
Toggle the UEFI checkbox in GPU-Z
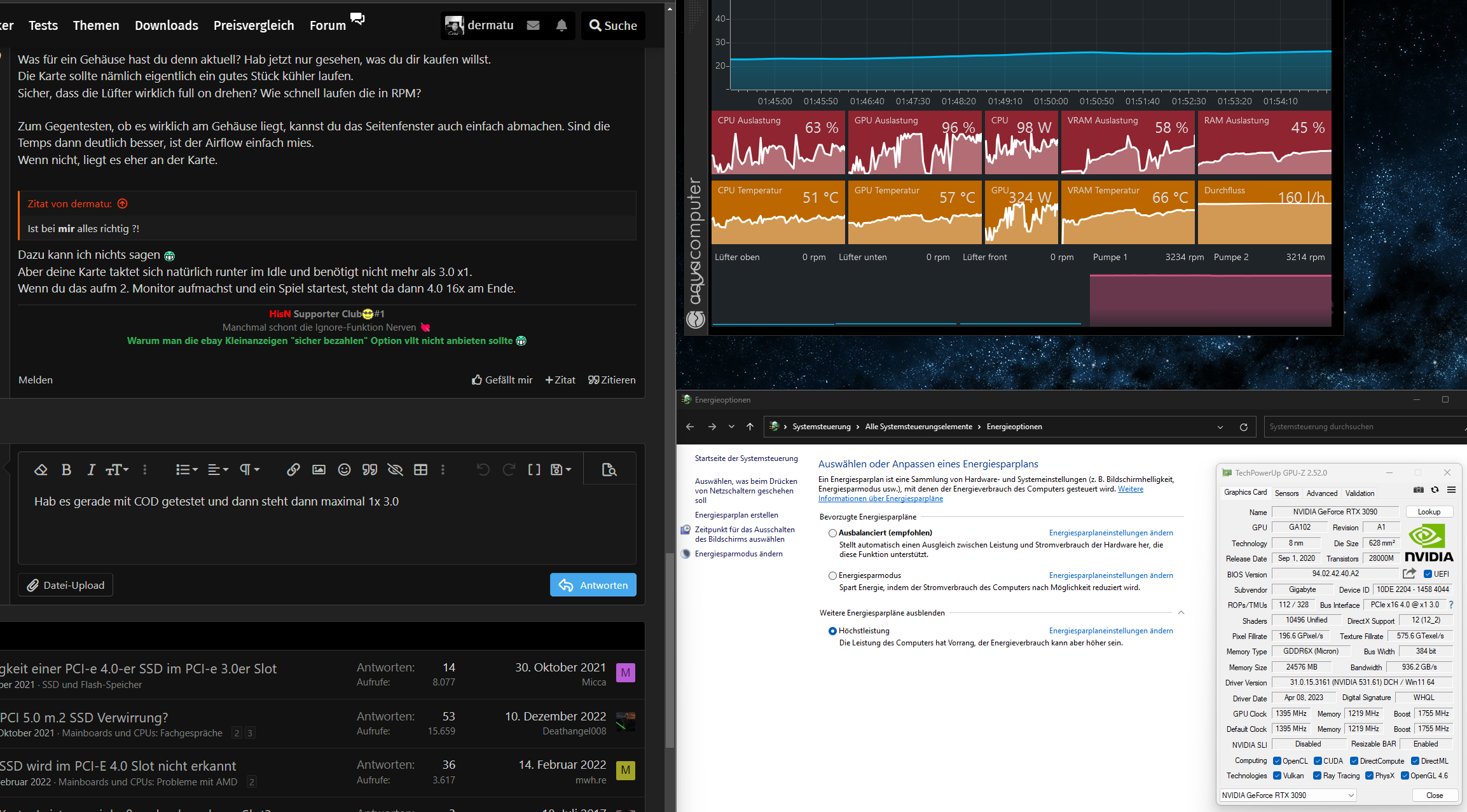[x=1428, y=574]
